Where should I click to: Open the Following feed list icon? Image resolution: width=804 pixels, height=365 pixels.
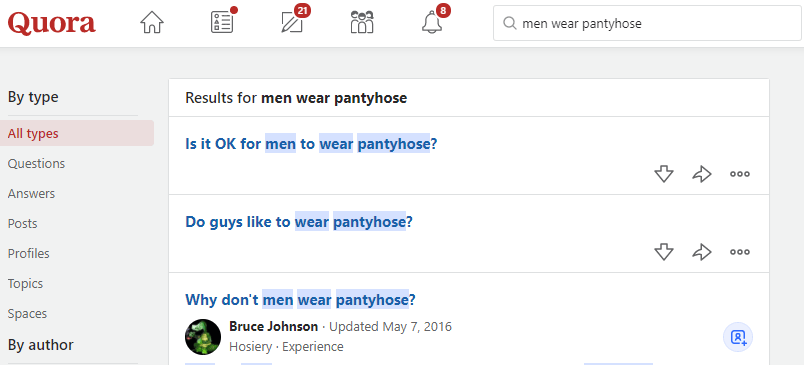tap(223, 23)
